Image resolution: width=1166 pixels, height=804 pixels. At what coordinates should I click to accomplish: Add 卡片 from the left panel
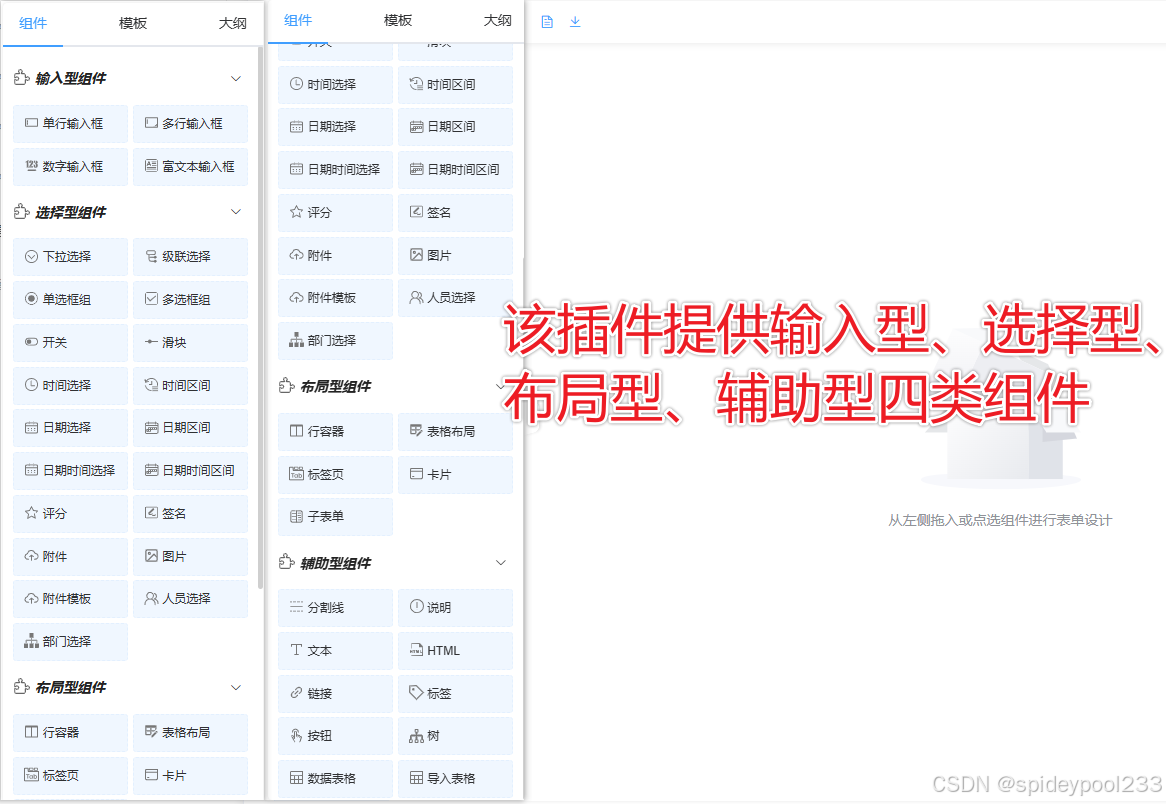pyautogui.click(x=190, y=776)
